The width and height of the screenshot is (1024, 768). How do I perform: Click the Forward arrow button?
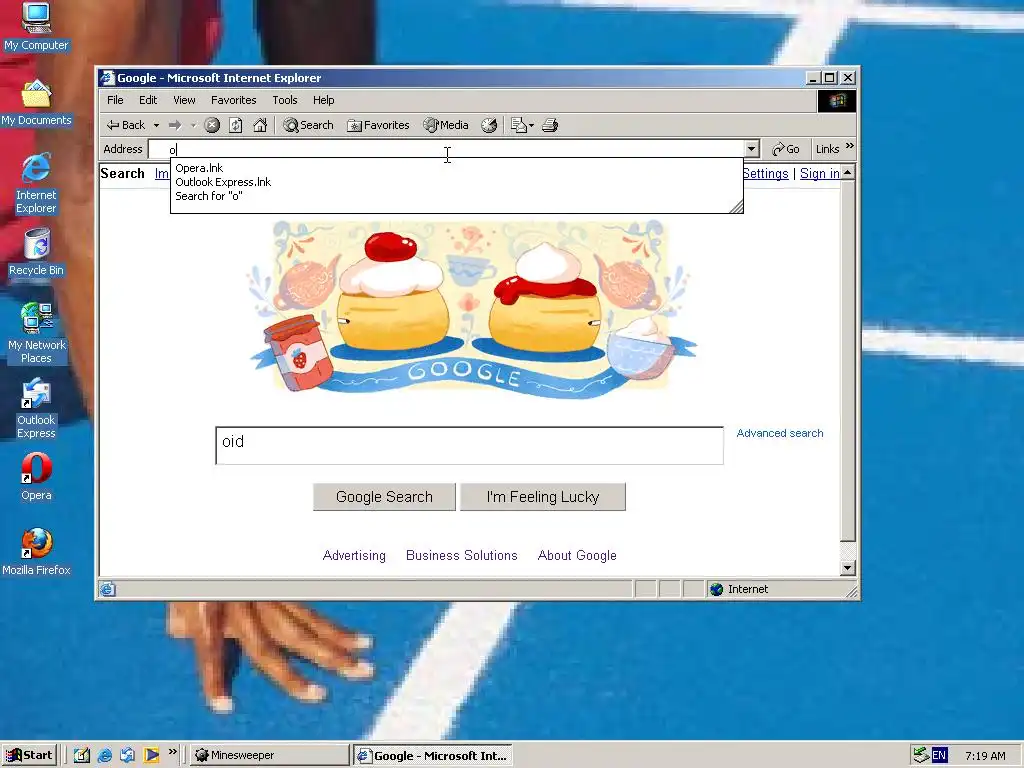tap(175, 125)
